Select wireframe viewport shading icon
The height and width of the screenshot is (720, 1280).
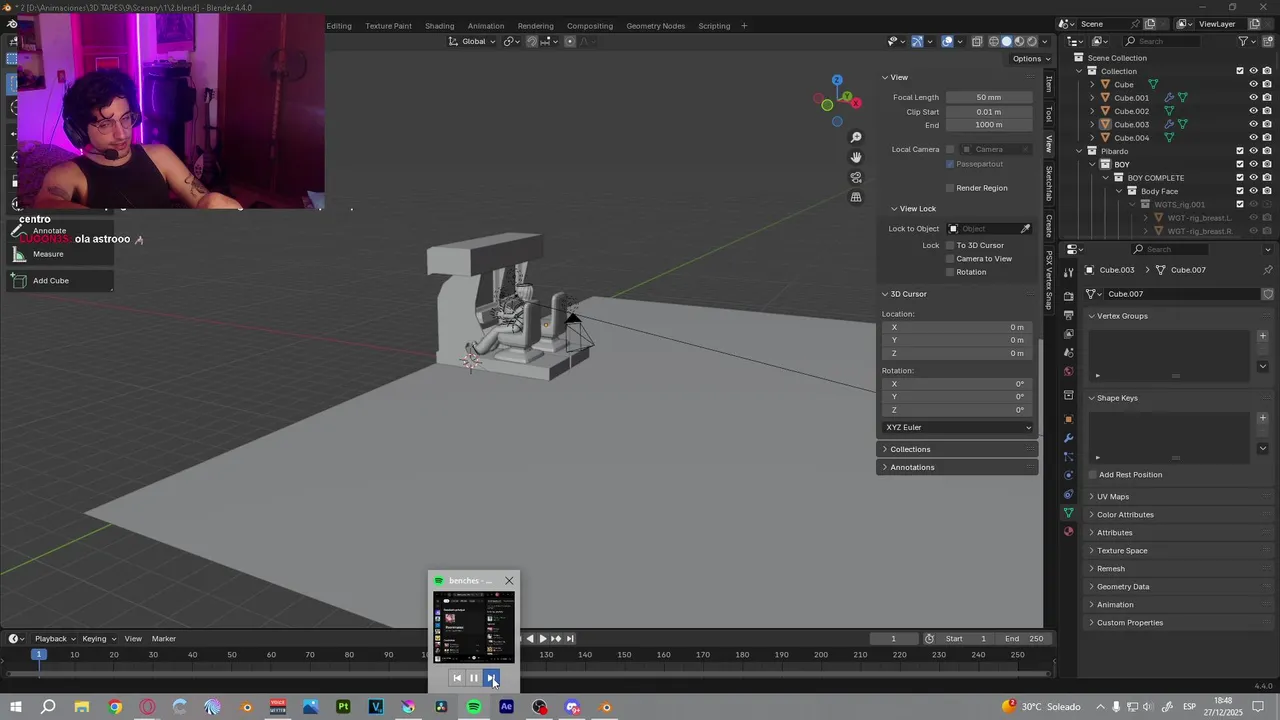[x=994, y=41]
